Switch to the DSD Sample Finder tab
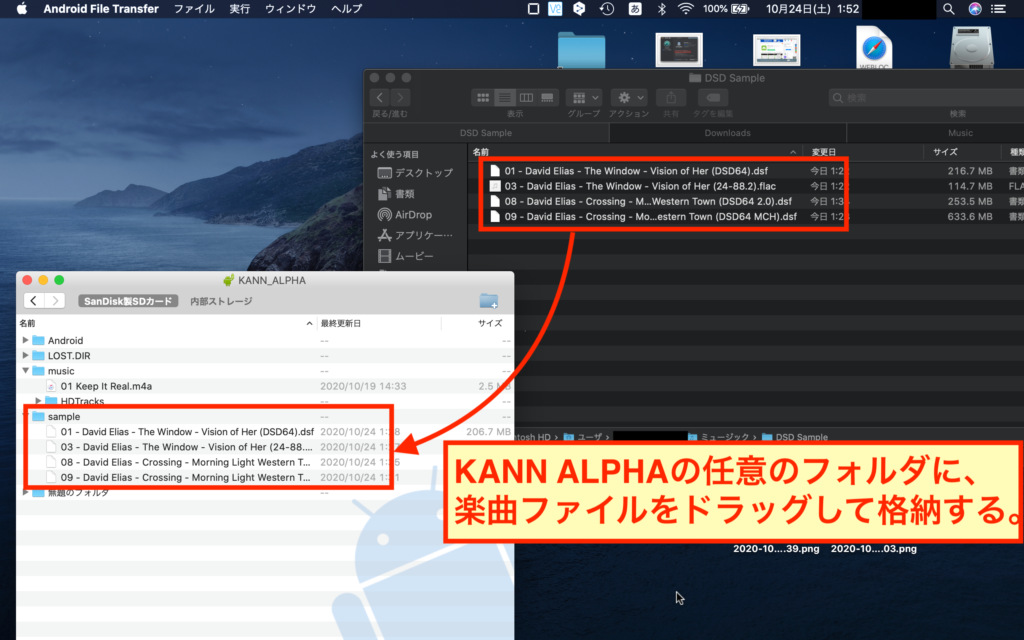Viewport: 1024px width, 640px height. [x=486, y=133]
